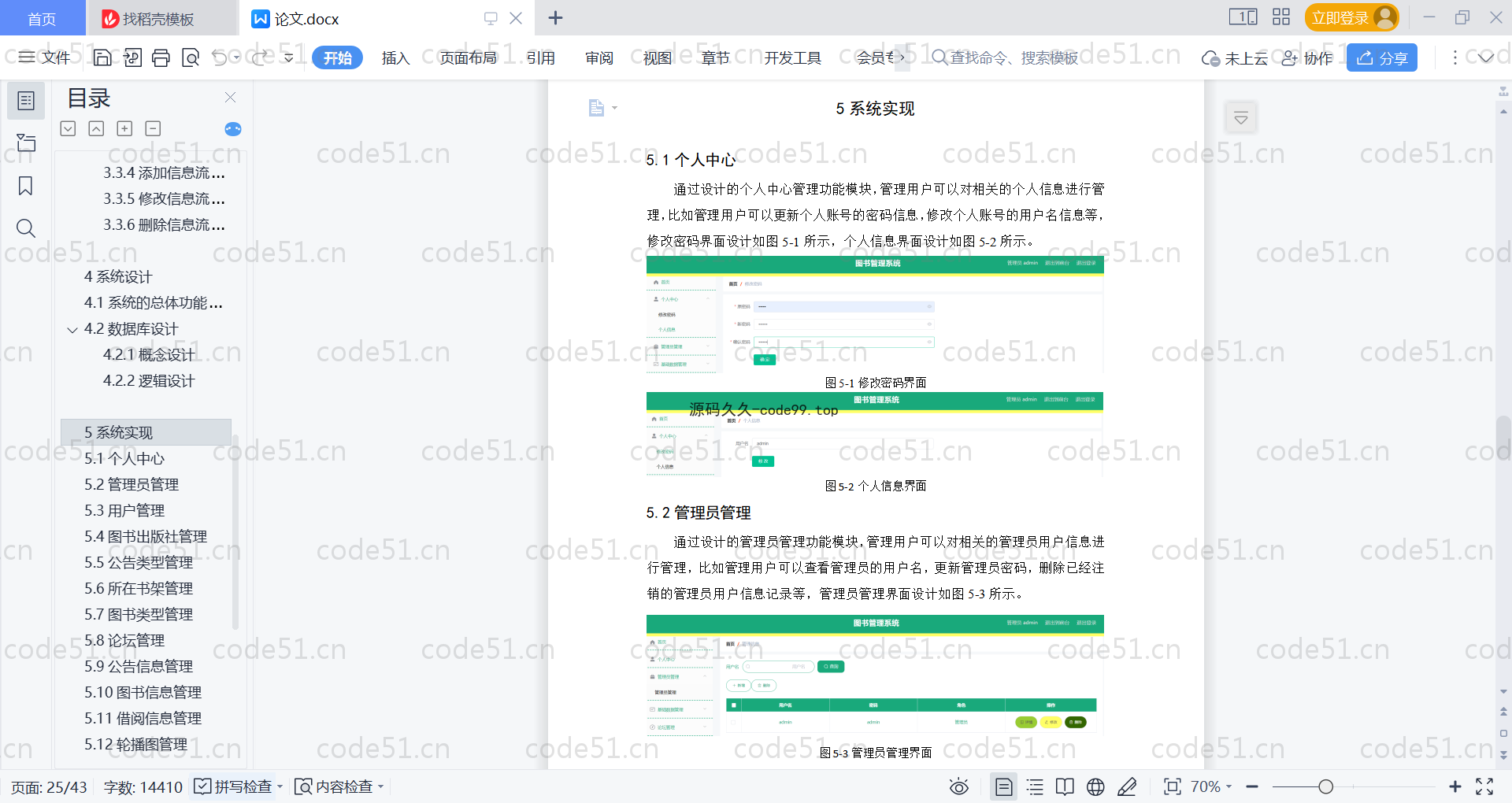1512x803 pixels.
Task: Add a new tab with plus button
Action: 555,17
